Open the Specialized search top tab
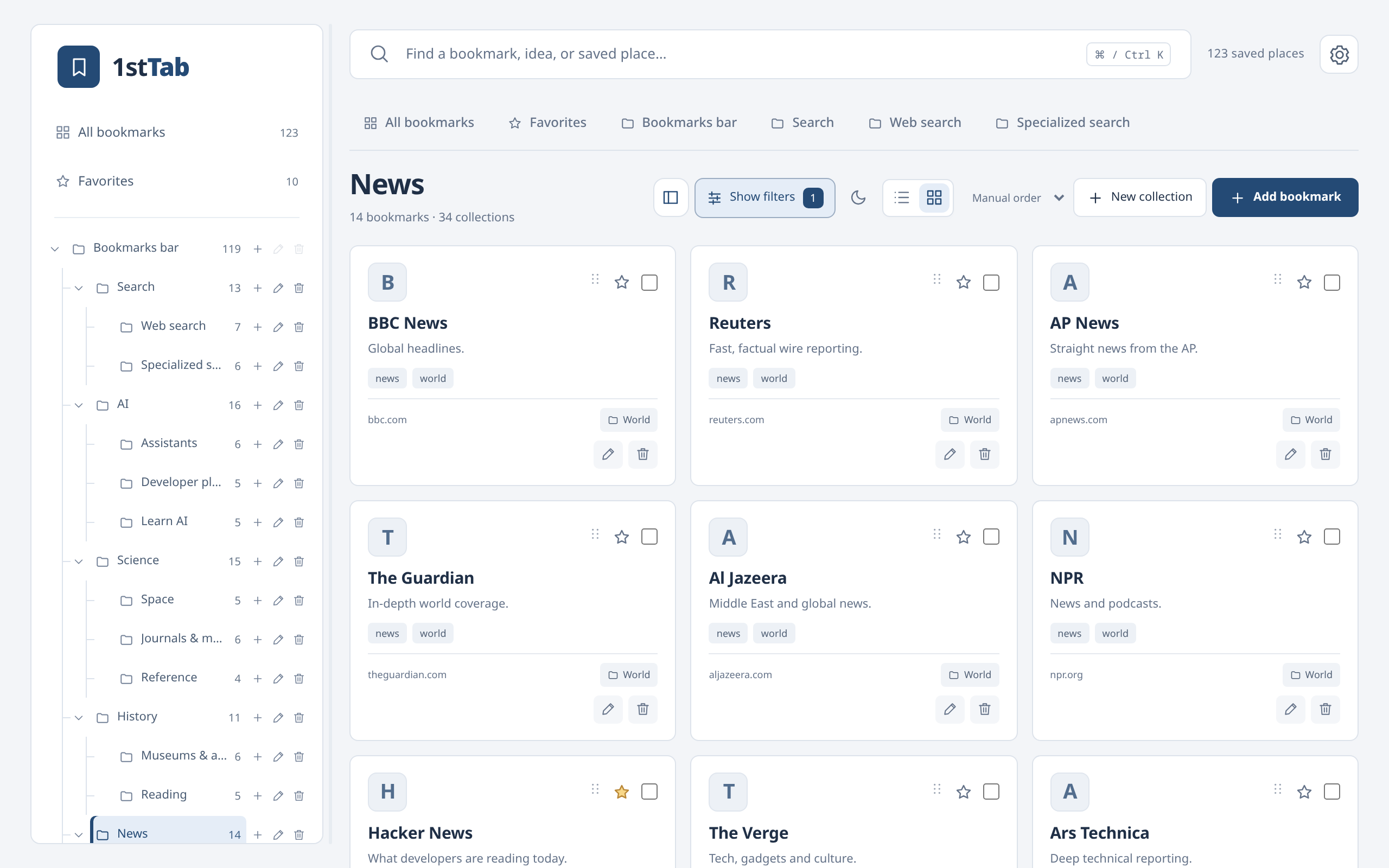1389x868 pixels. (1062, 122)
